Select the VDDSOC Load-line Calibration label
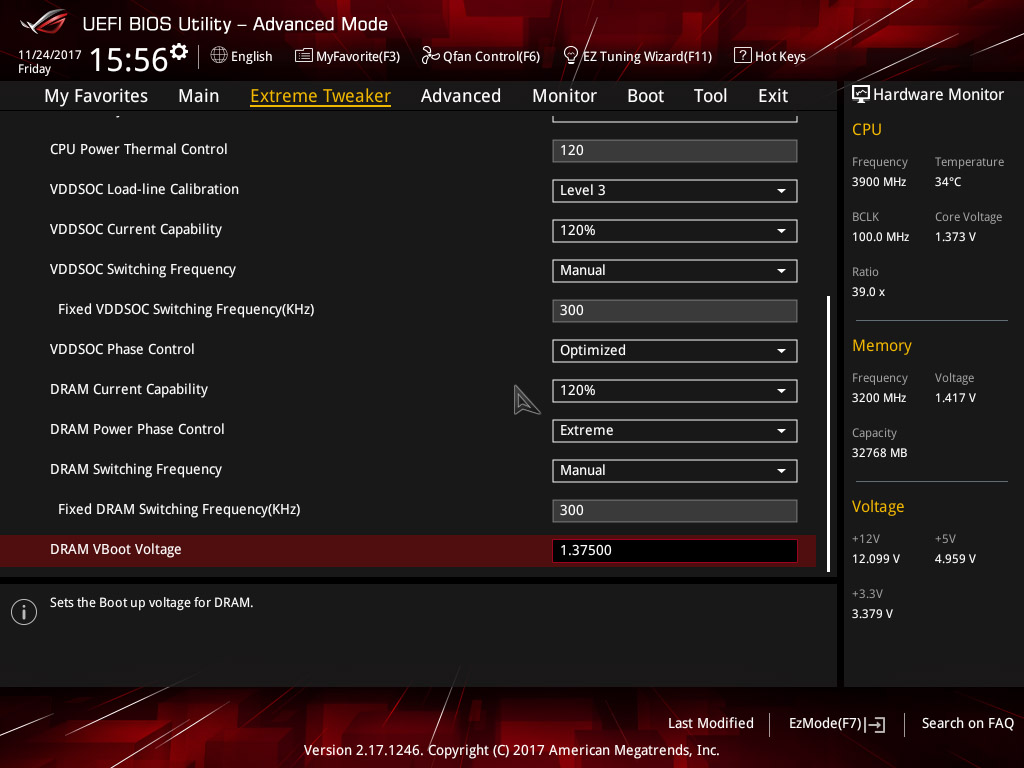Screen dimensions: 1024x768 (144, 189)
